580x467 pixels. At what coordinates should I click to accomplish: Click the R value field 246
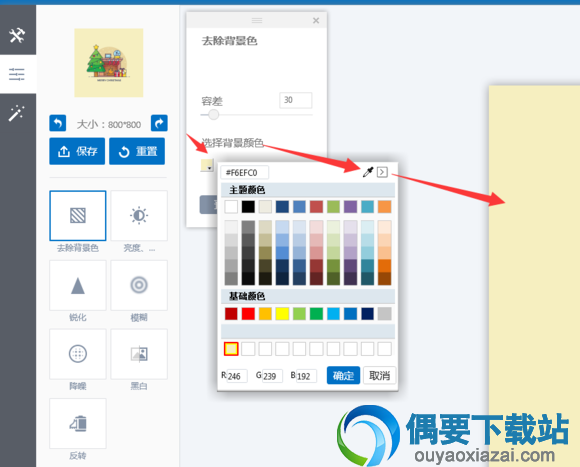237,376
